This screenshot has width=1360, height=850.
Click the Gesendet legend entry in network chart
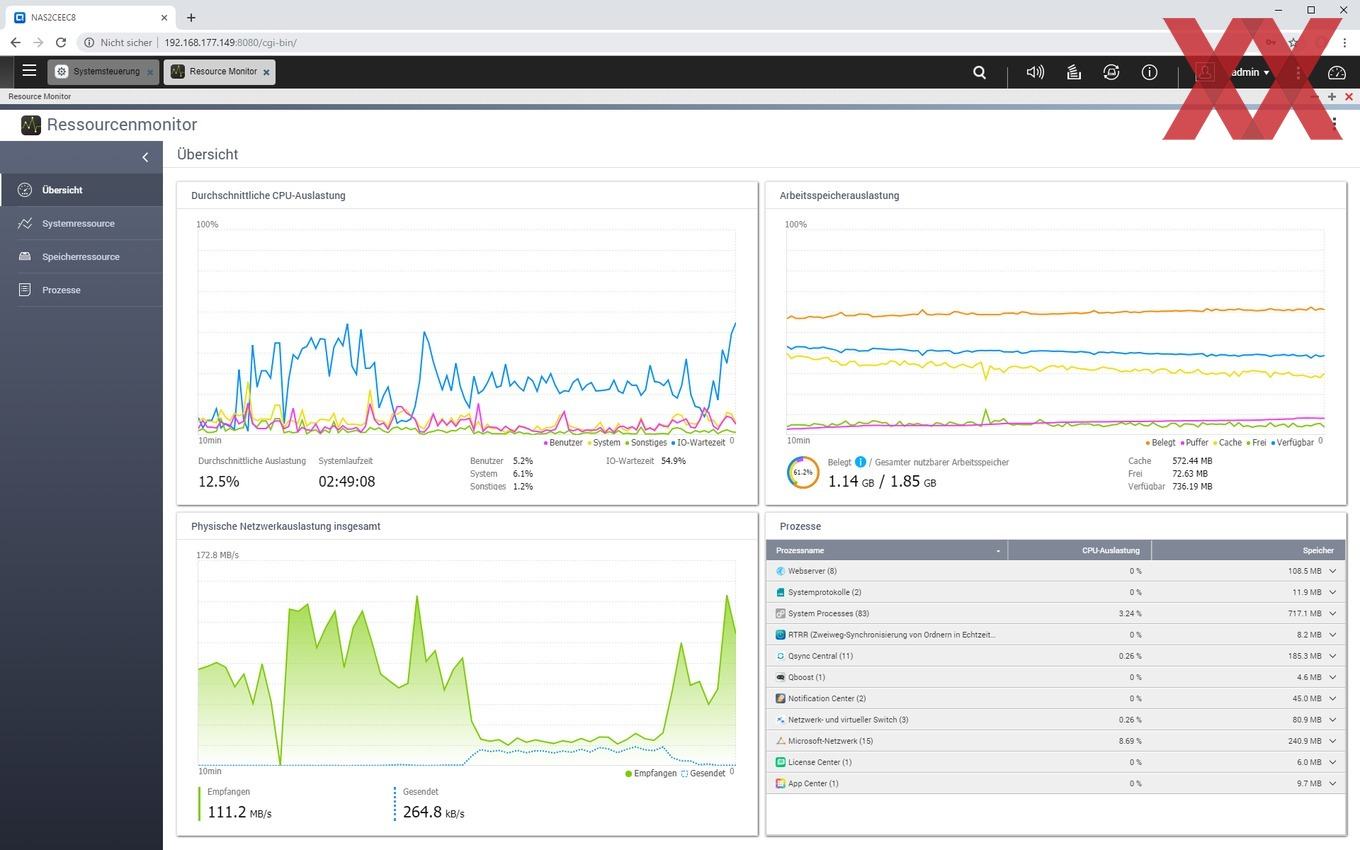coord(704,773)
